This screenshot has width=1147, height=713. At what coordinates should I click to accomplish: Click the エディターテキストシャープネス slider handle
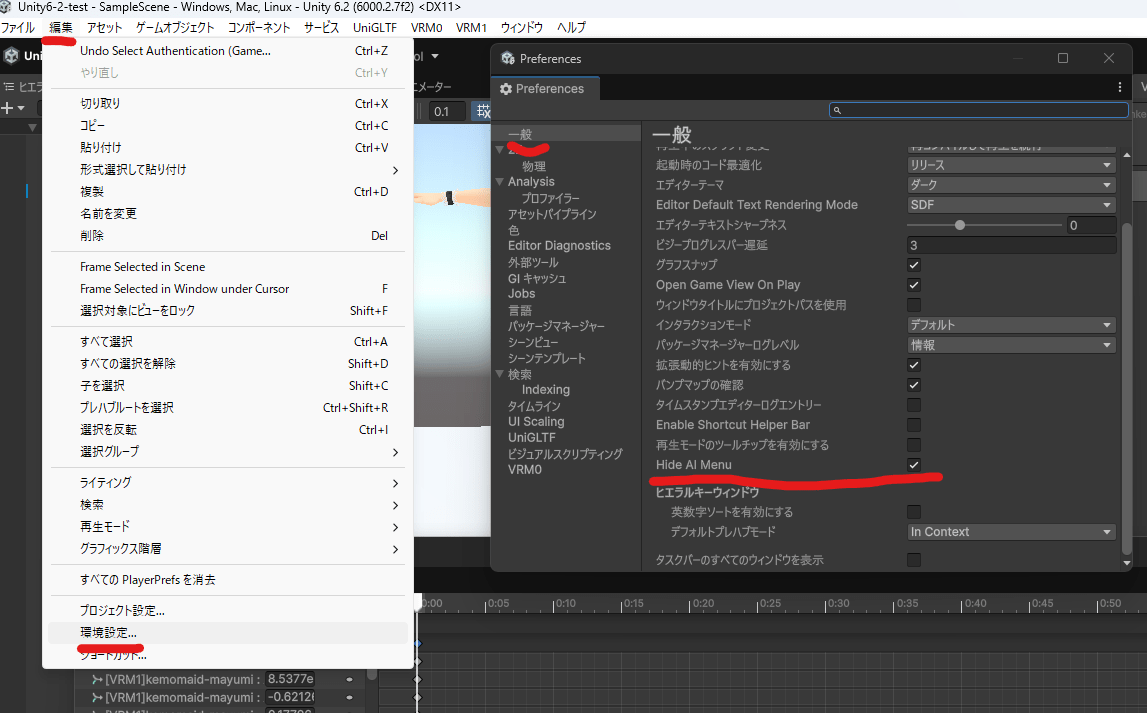coord(960,225)
